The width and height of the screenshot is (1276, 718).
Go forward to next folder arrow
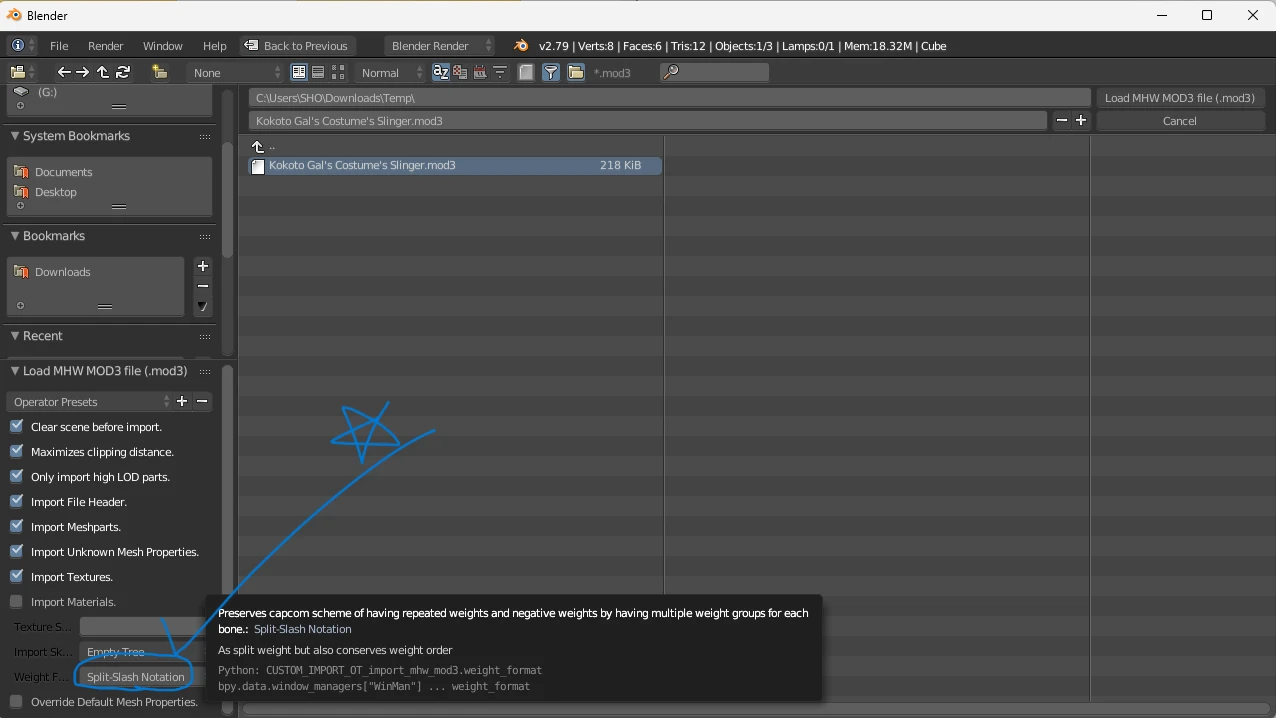83,72
